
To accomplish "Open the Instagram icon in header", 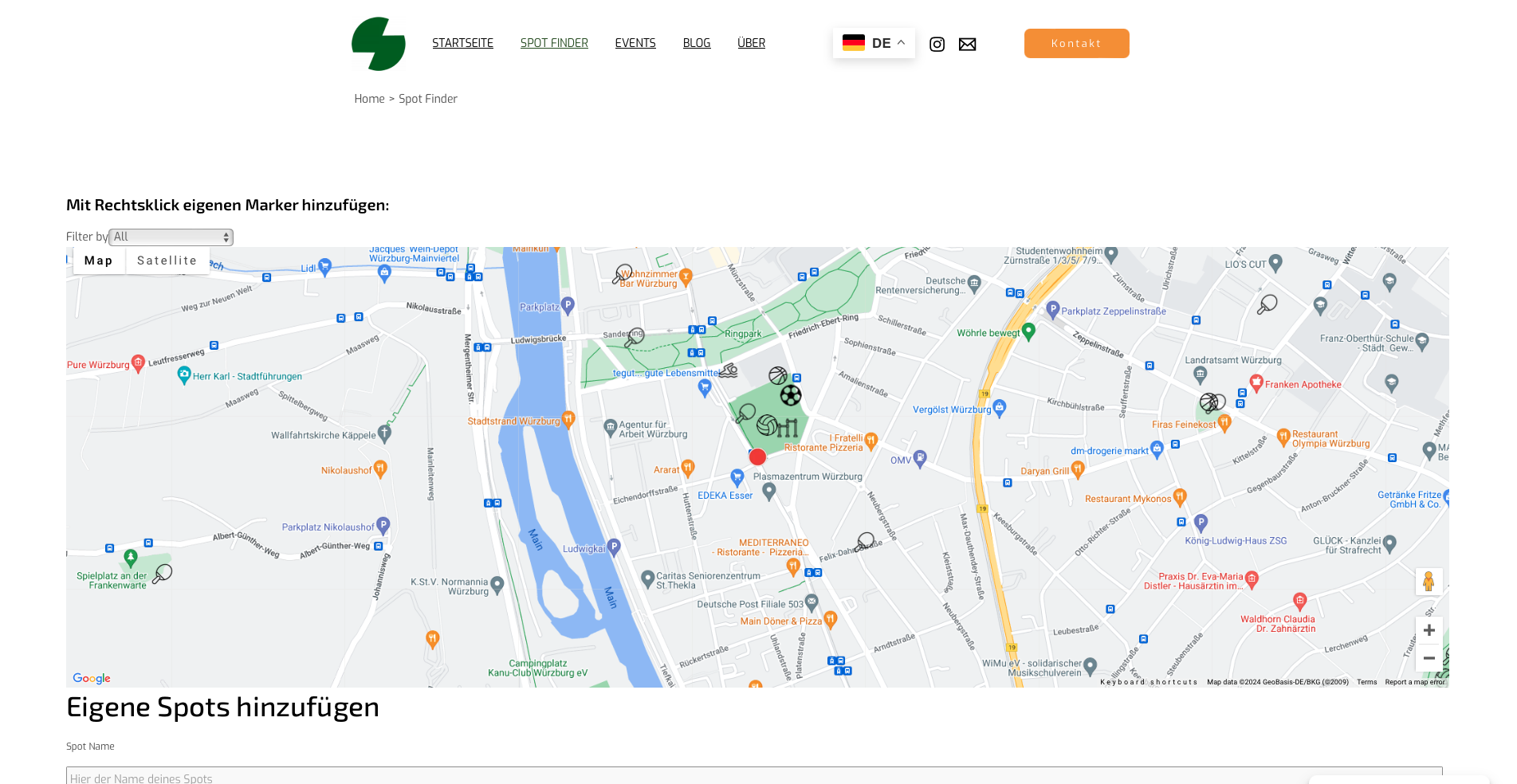I will pos(937,45).
